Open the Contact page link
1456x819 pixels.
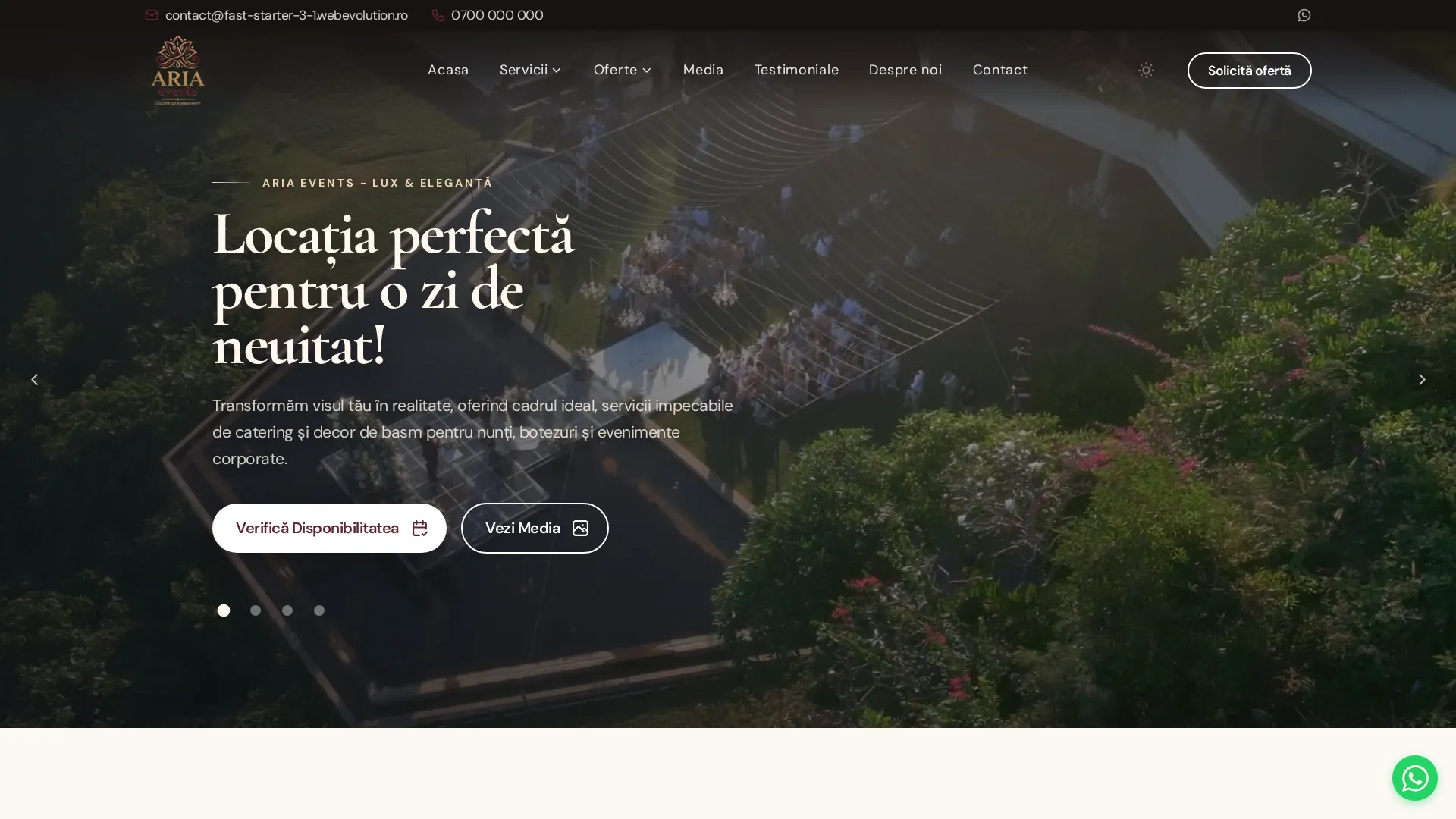[999, 70]
